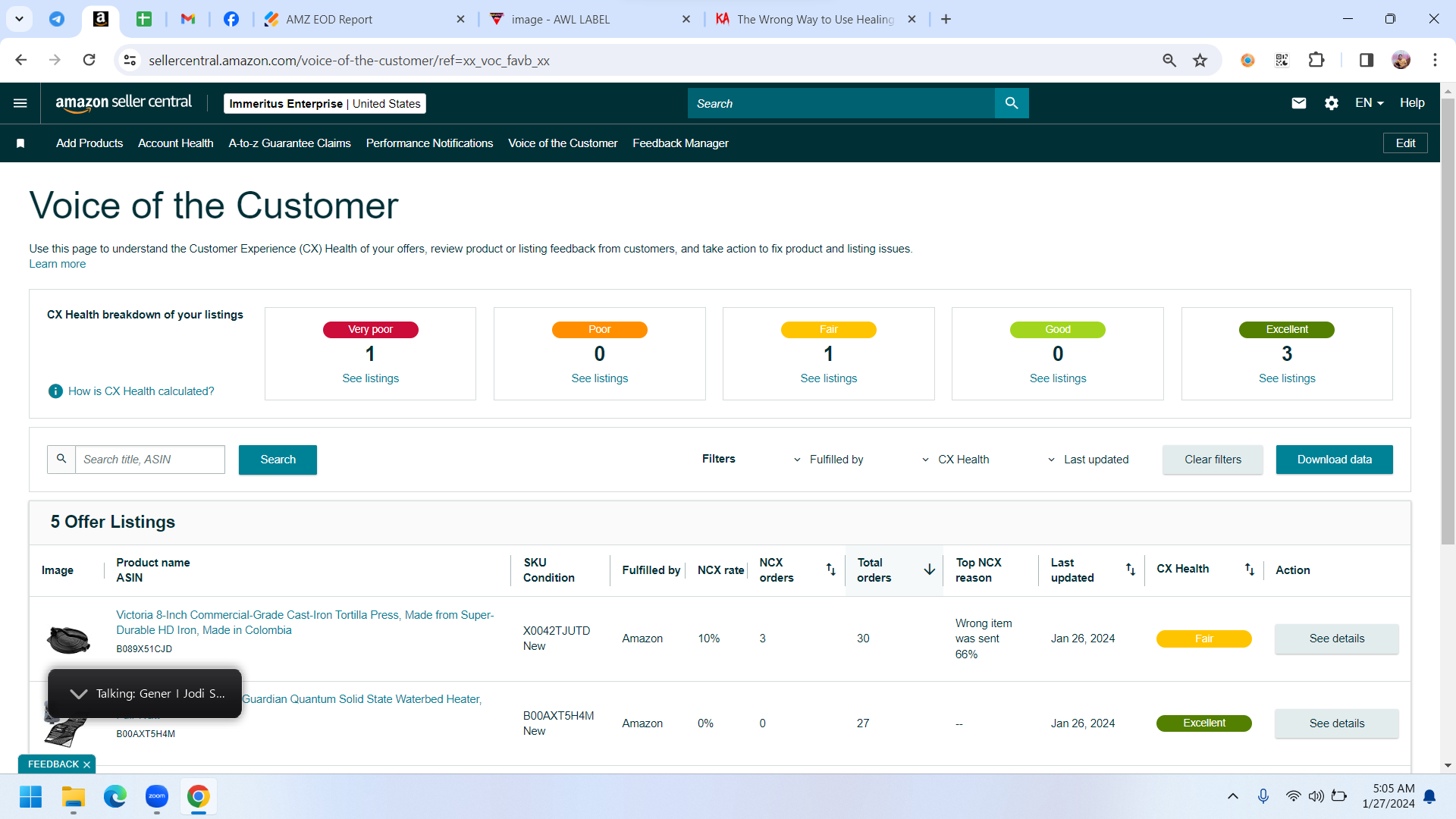
Task: Click the Search title, ASIN input field
Action: coord(150,460)
